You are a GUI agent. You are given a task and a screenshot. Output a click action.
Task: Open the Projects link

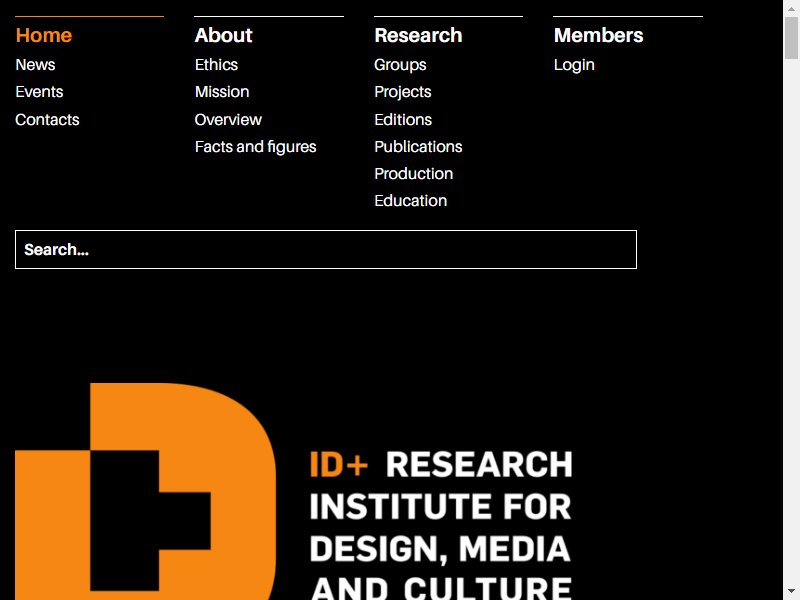[x=403, y=92]
